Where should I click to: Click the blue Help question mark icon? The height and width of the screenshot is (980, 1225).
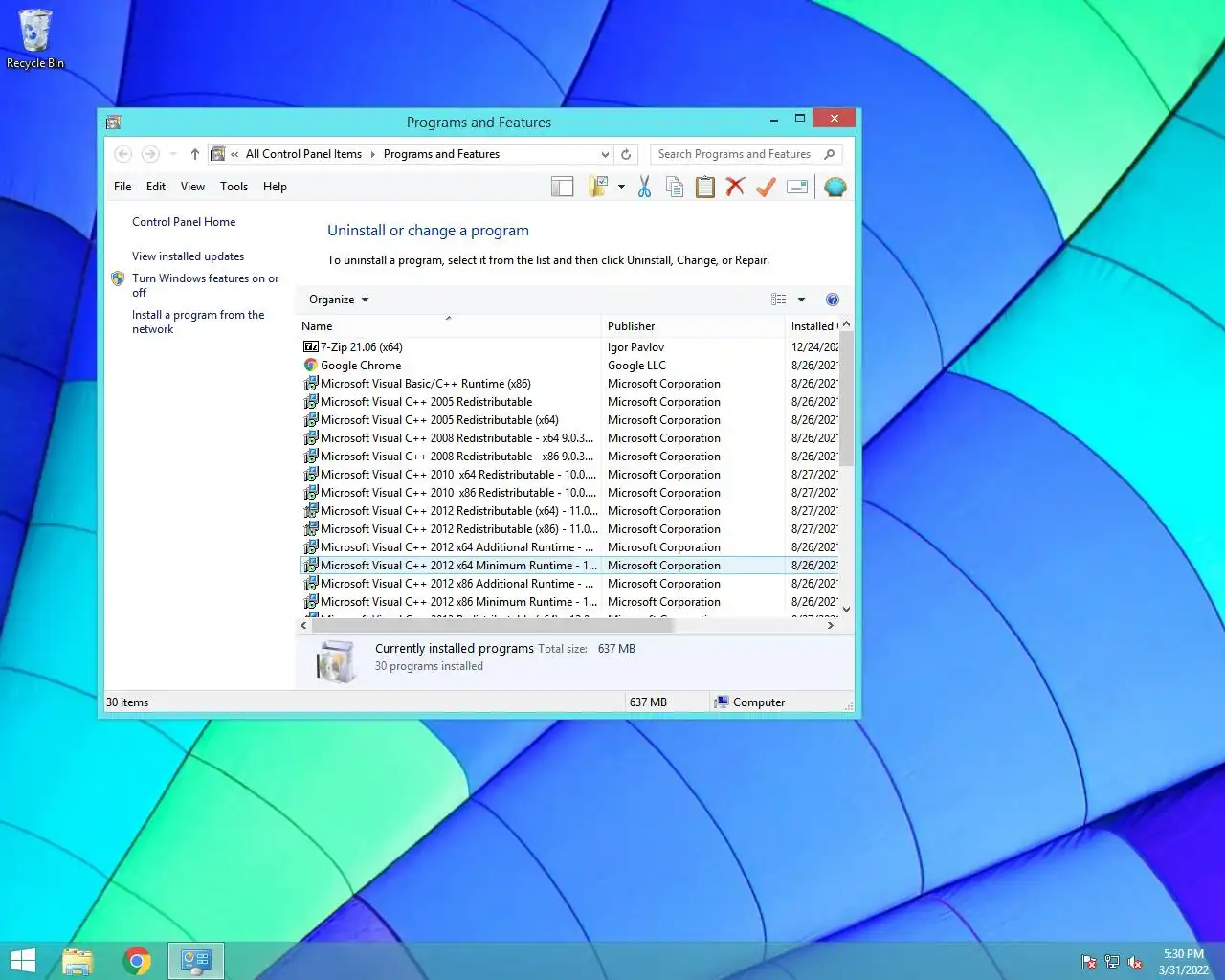[x=832, y=300]
